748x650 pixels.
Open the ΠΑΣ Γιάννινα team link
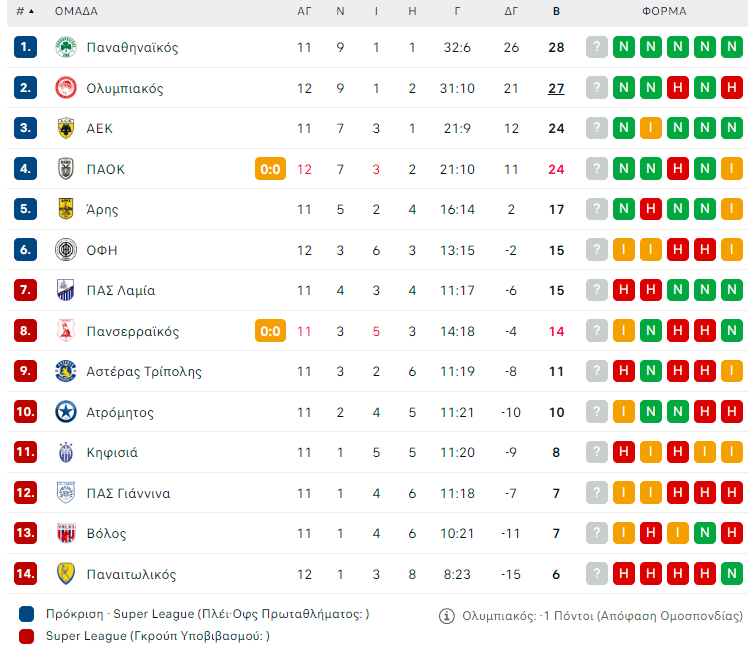pyautogui.click(x=128, y=493)
